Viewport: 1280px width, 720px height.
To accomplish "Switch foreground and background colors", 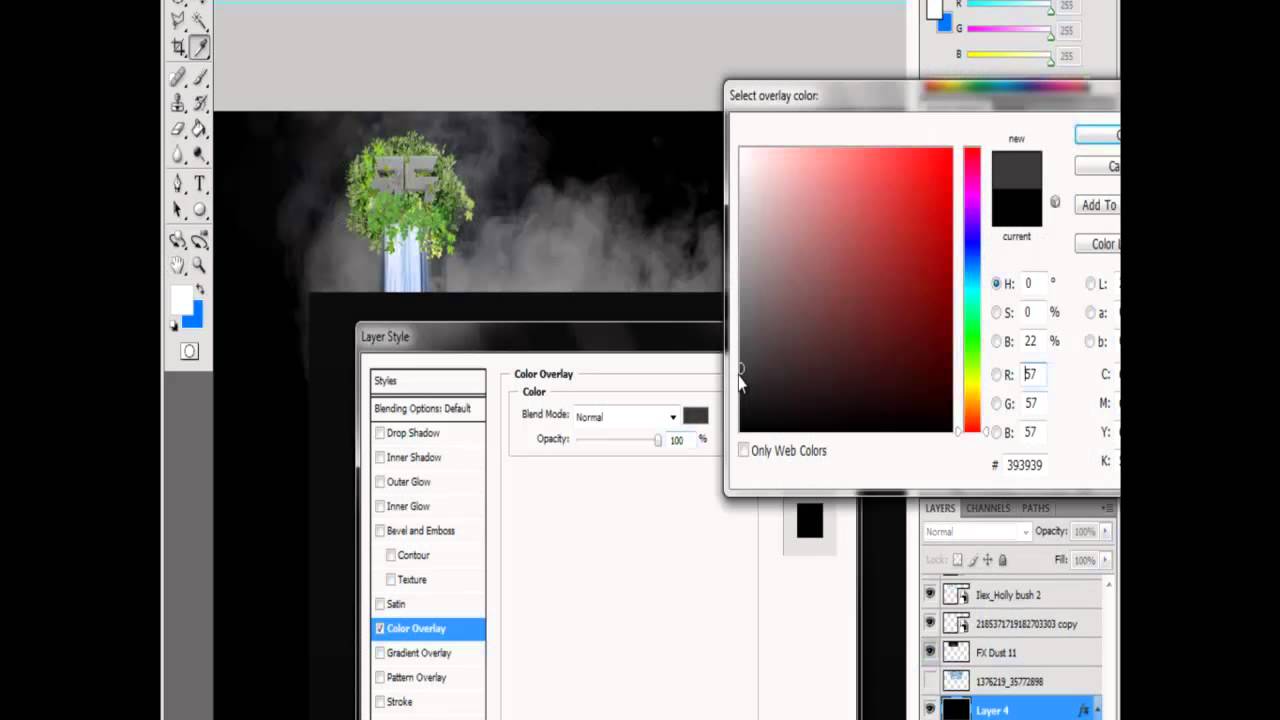I will pyautogui.click(x=198, y=290).
